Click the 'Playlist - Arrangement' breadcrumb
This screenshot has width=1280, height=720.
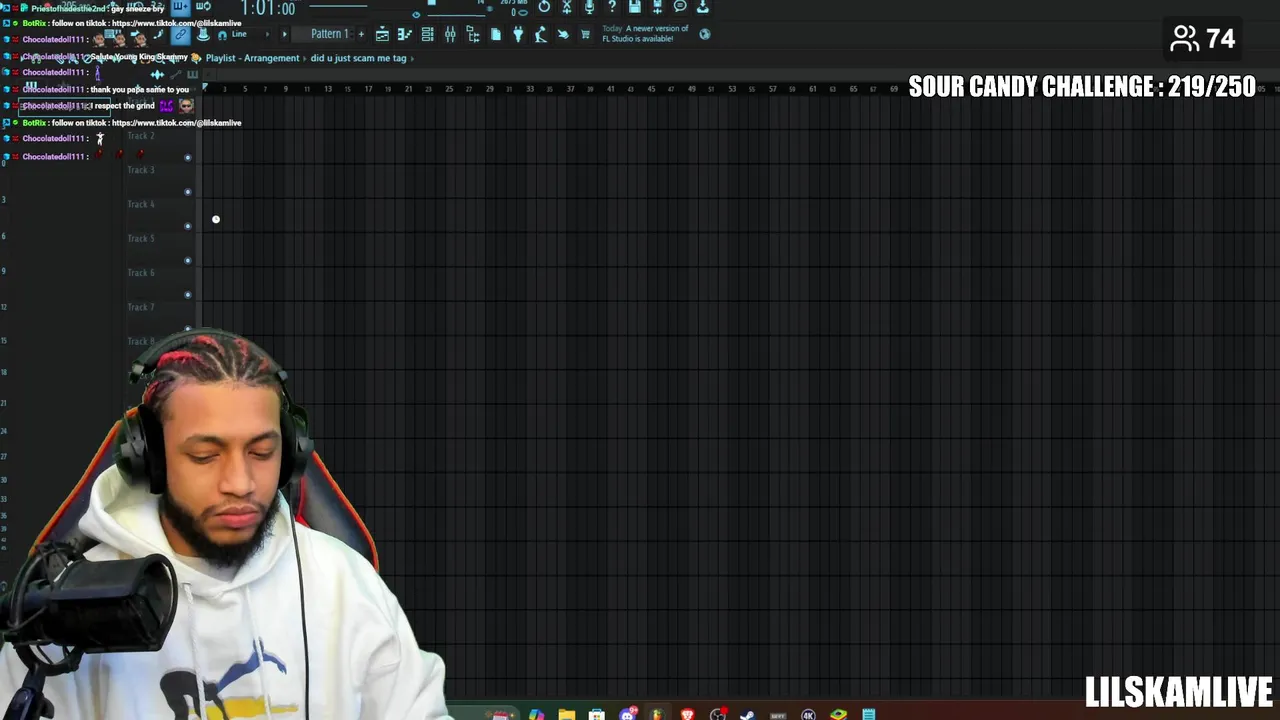(252, 58)
